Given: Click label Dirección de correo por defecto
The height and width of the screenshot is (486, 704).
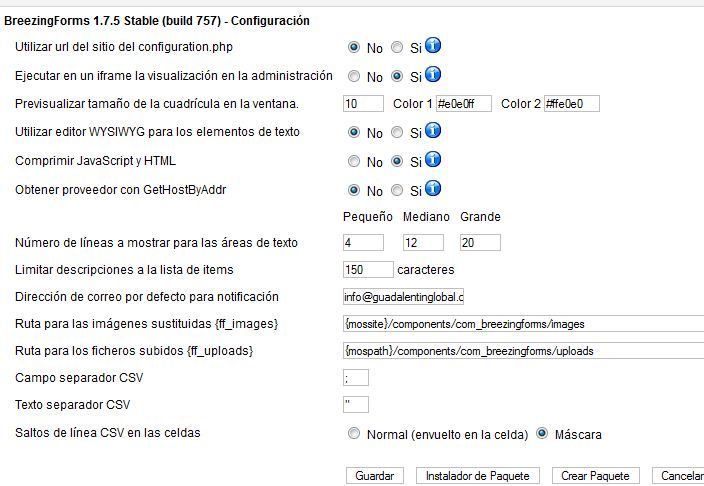Looking at the screenshot, I should (x=147, y=297).
